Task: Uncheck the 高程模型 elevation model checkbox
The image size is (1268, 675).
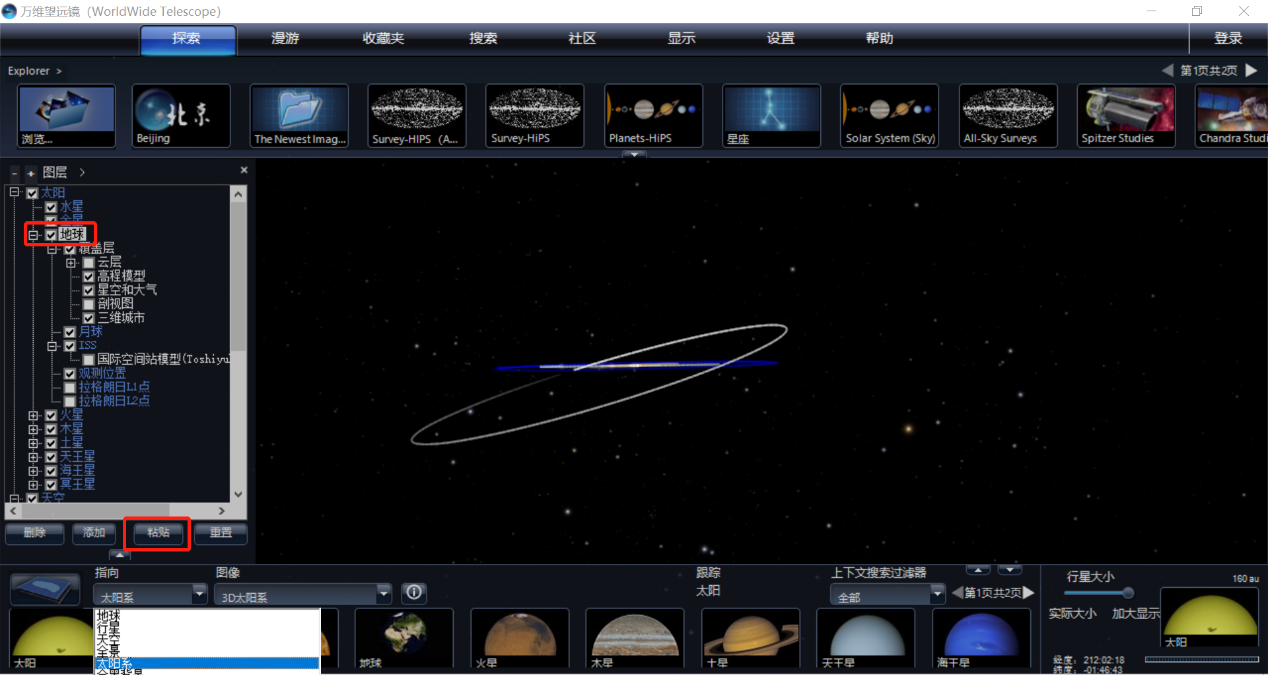Action: 89,276
